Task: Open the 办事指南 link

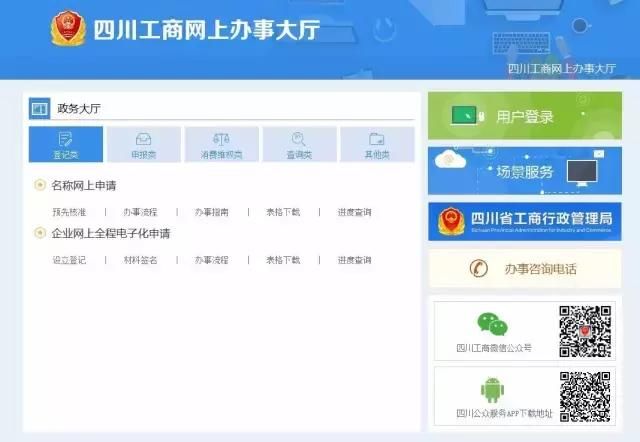Action: click(x=212, y=212)
